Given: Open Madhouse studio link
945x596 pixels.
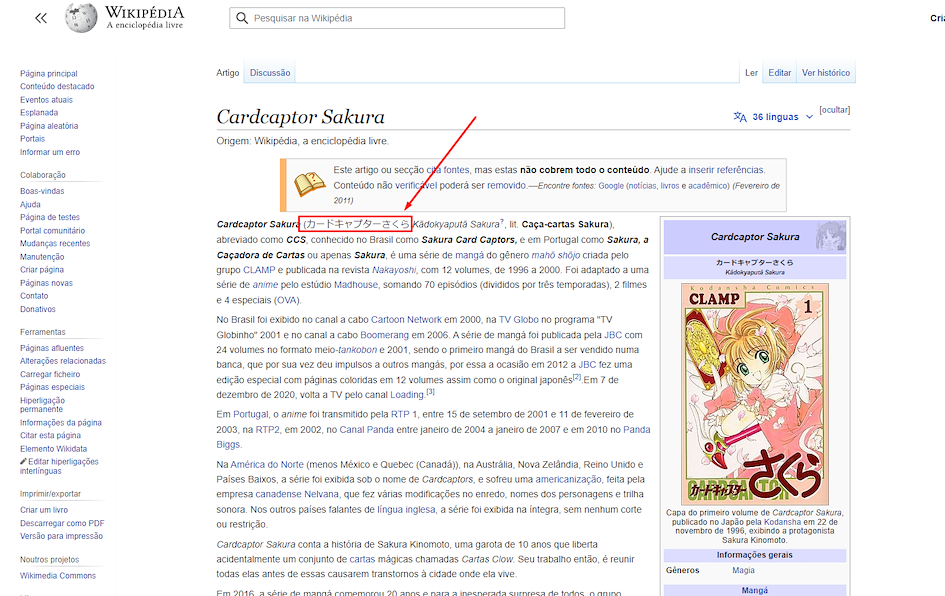Looking at the screenshot, I should (x=356, y=285).
